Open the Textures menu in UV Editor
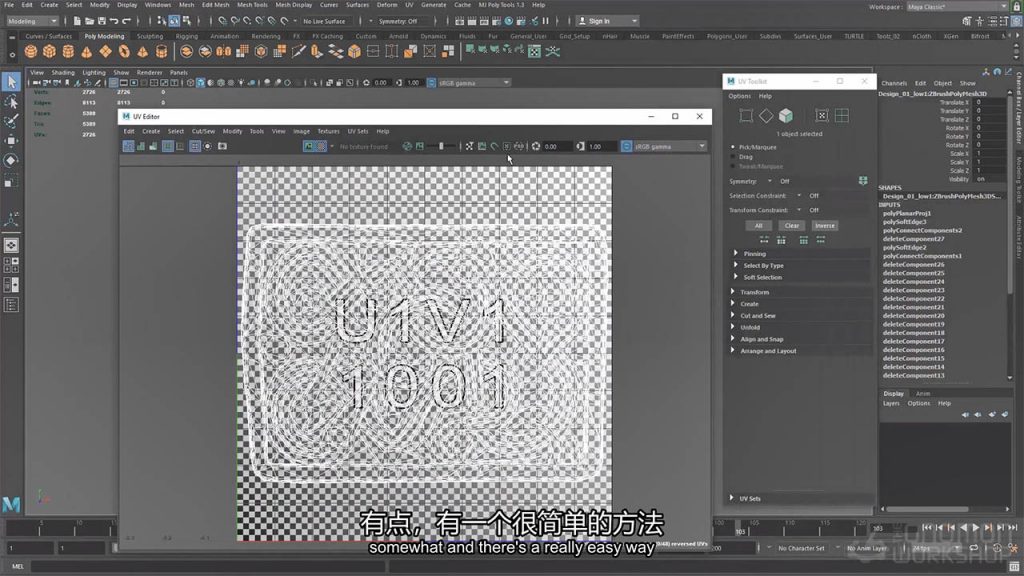1024x576 pixels. [328, 131]
